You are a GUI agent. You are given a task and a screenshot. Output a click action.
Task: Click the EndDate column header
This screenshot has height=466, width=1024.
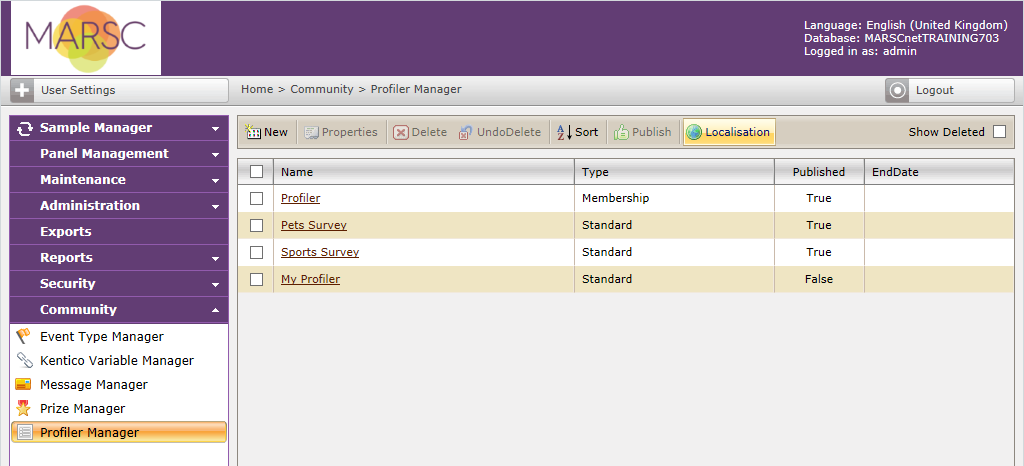click(940, 172)
